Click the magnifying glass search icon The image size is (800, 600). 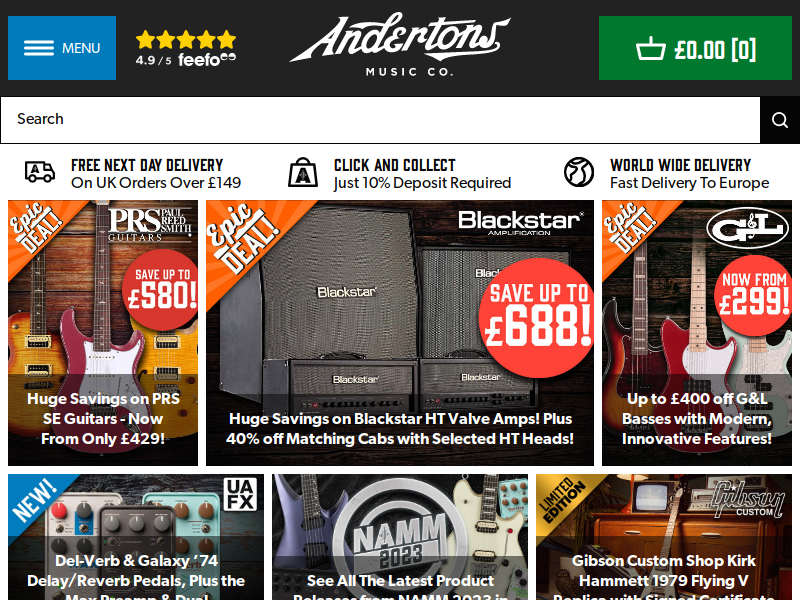tap(780, 120)
